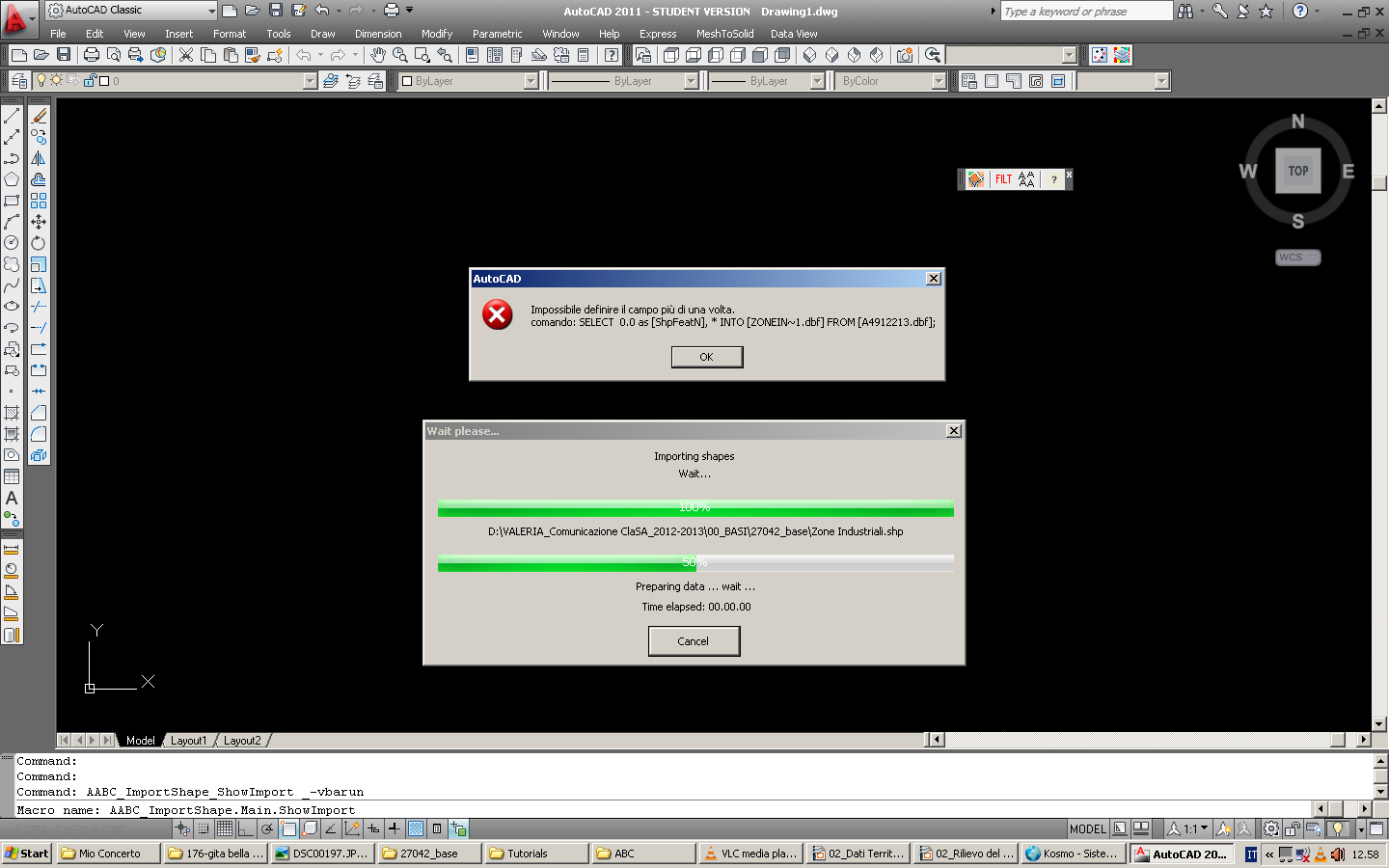Click the Pan hand tool

(378, 55)
